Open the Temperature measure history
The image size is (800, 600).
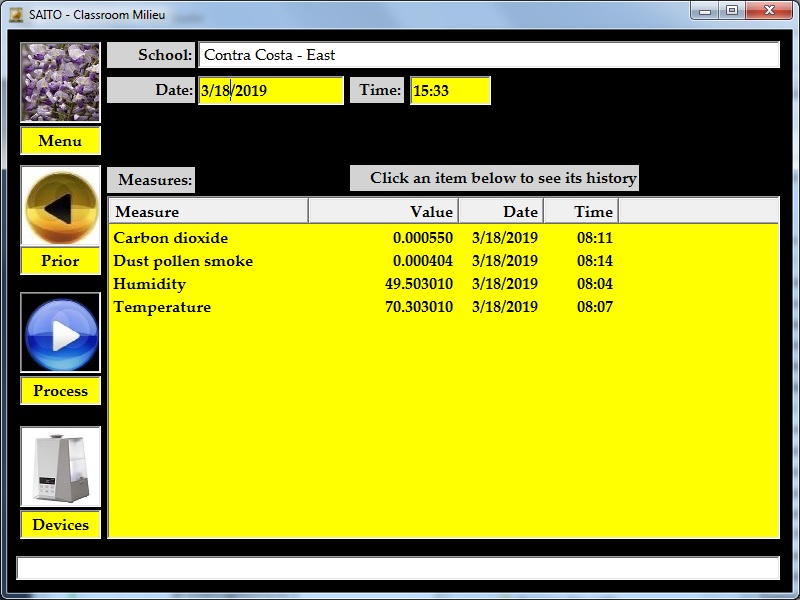(162, 307)
